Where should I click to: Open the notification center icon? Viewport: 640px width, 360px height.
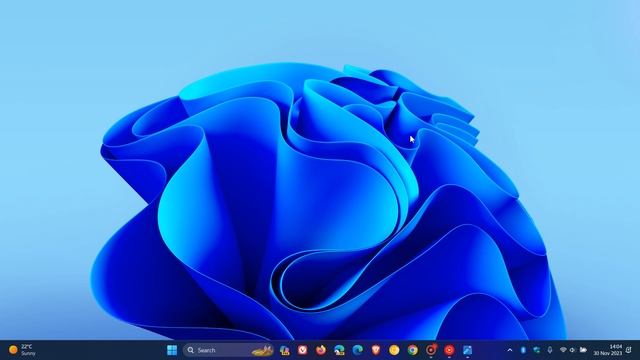[x=629, y=350]
